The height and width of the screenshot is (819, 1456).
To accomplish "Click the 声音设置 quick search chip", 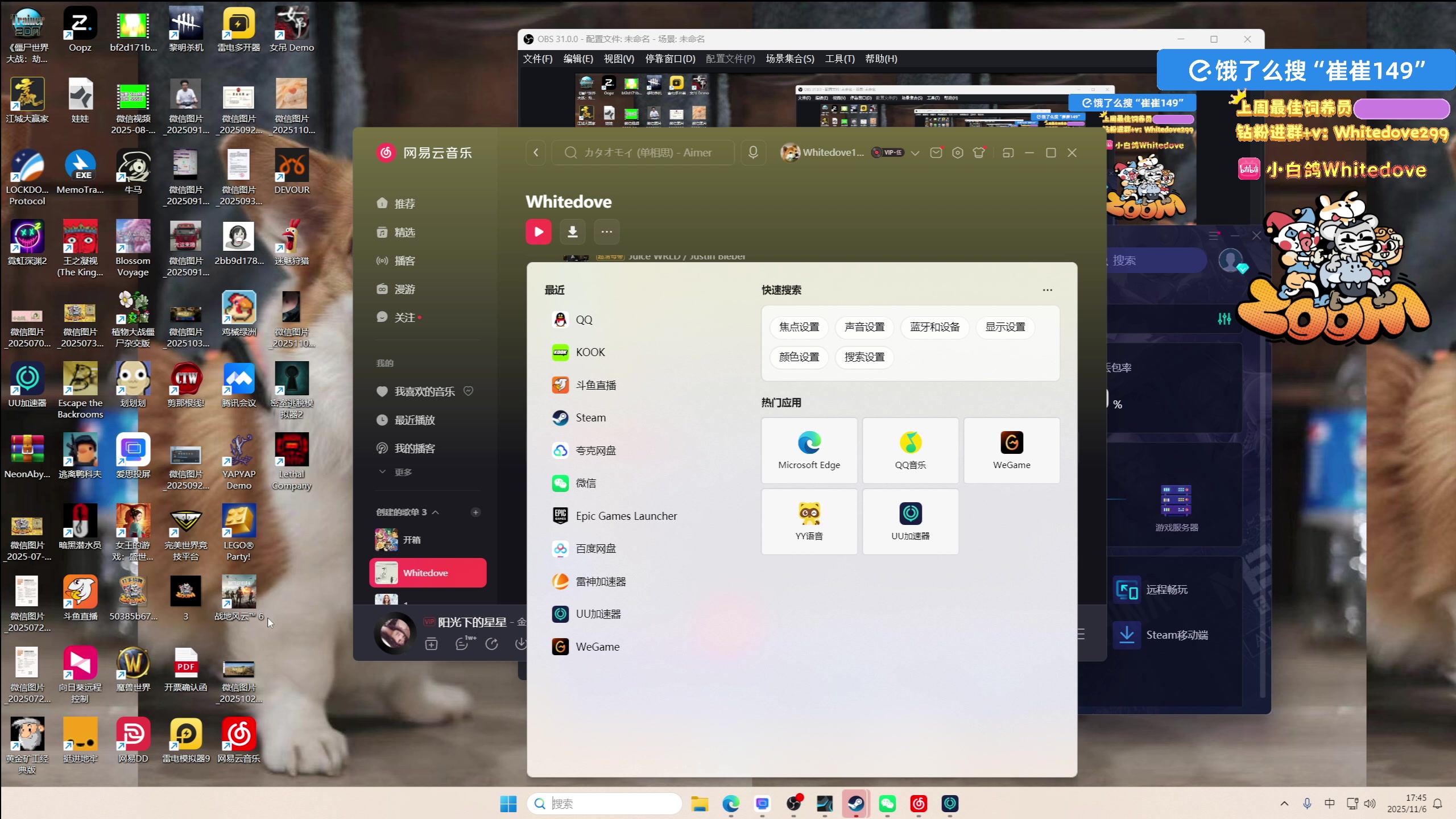I will [864, 327].
